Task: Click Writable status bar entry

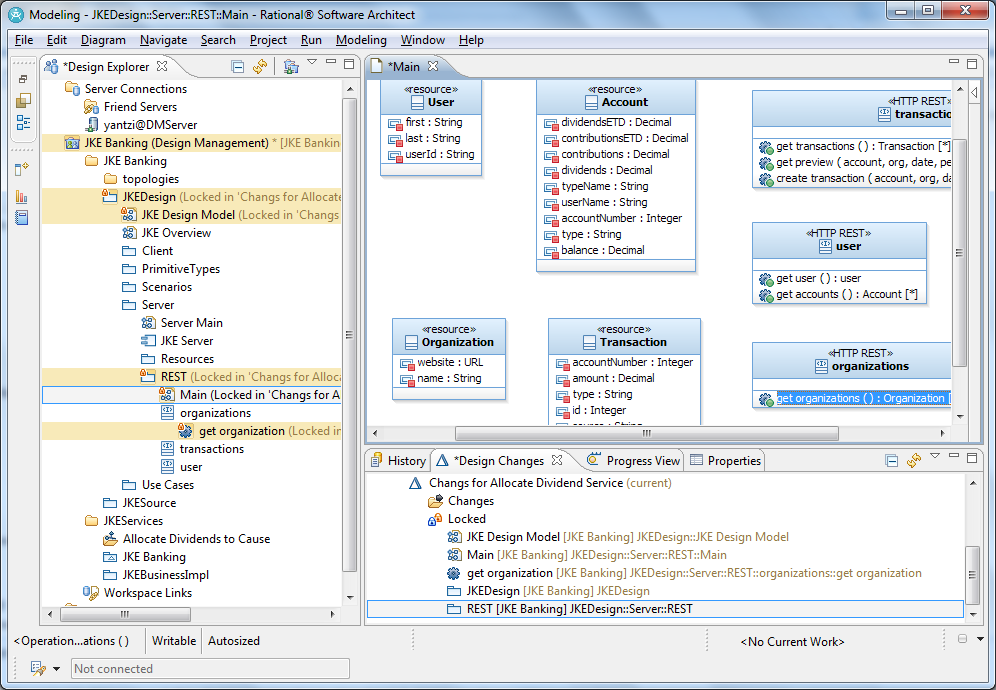Action: point(173,640)
